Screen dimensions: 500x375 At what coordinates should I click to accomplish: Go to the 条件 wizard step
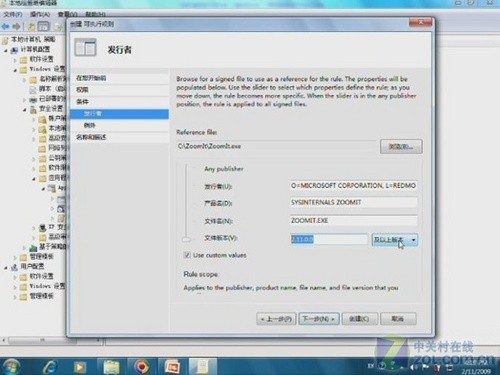pyautogui.click(x=120, y=102)
